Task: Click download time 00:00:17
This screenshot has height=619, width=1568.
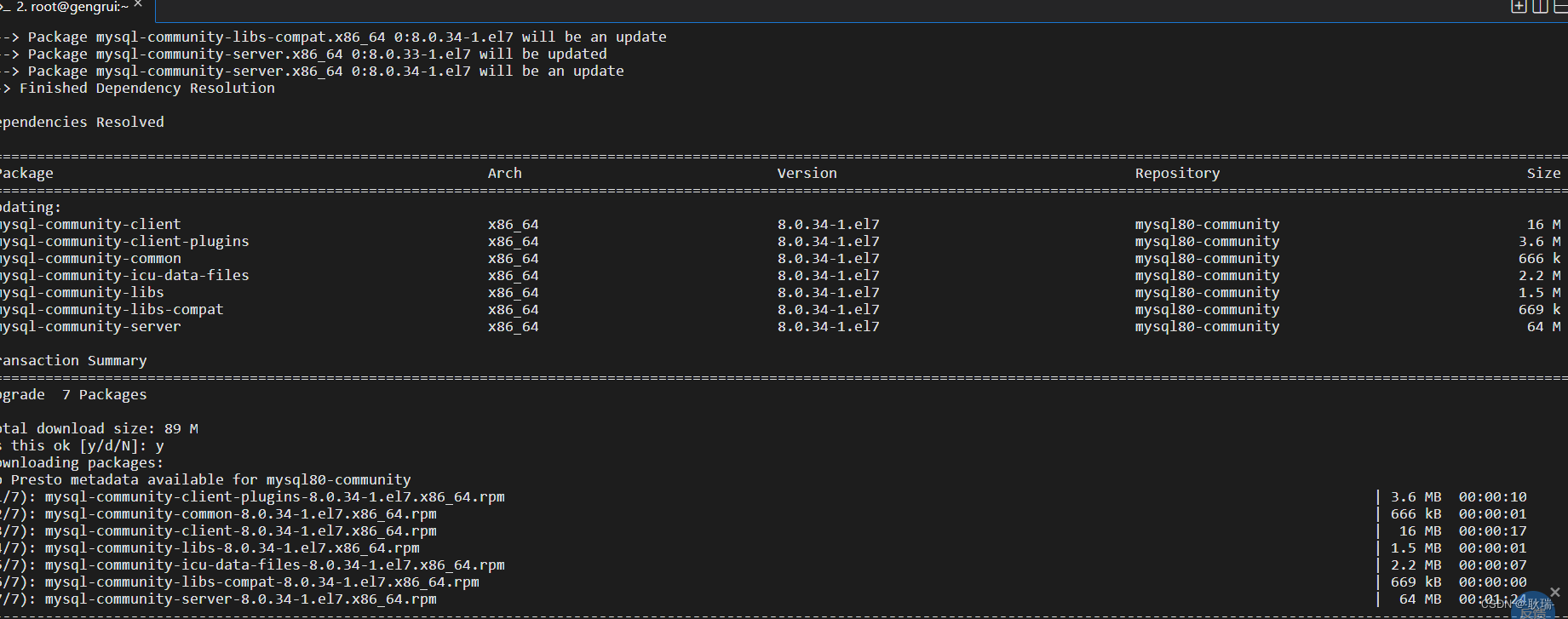Action: point(1492,530)
